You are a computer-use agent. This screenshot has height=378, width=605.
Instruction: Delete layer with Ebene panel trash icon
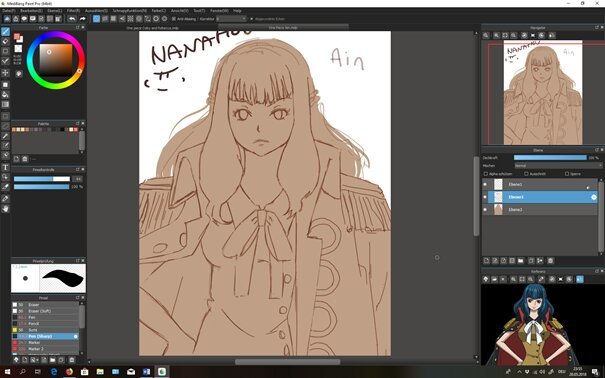(551, 261)
